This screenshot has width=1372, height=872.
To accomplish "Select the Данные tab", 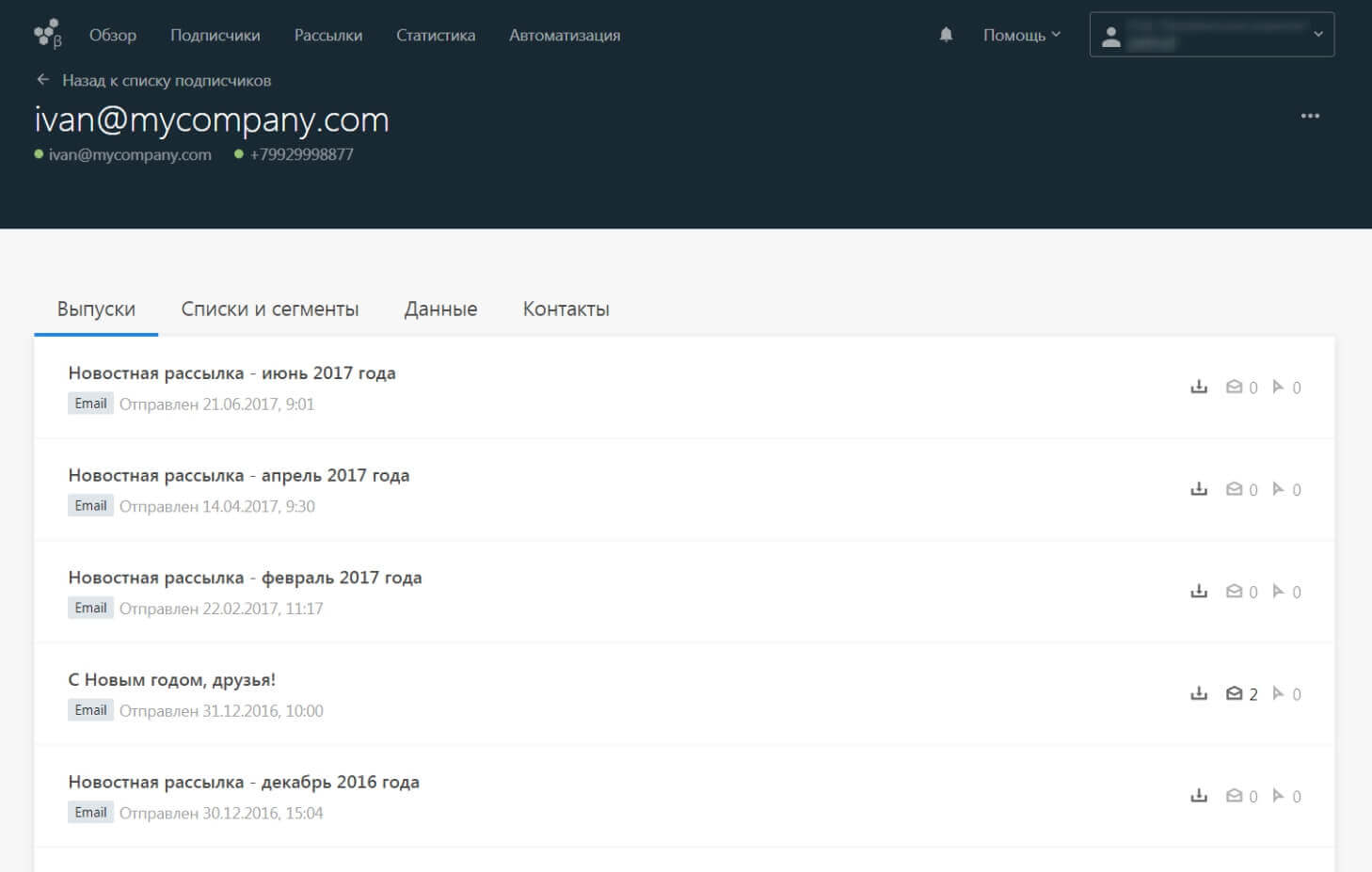I will point(440,309).
